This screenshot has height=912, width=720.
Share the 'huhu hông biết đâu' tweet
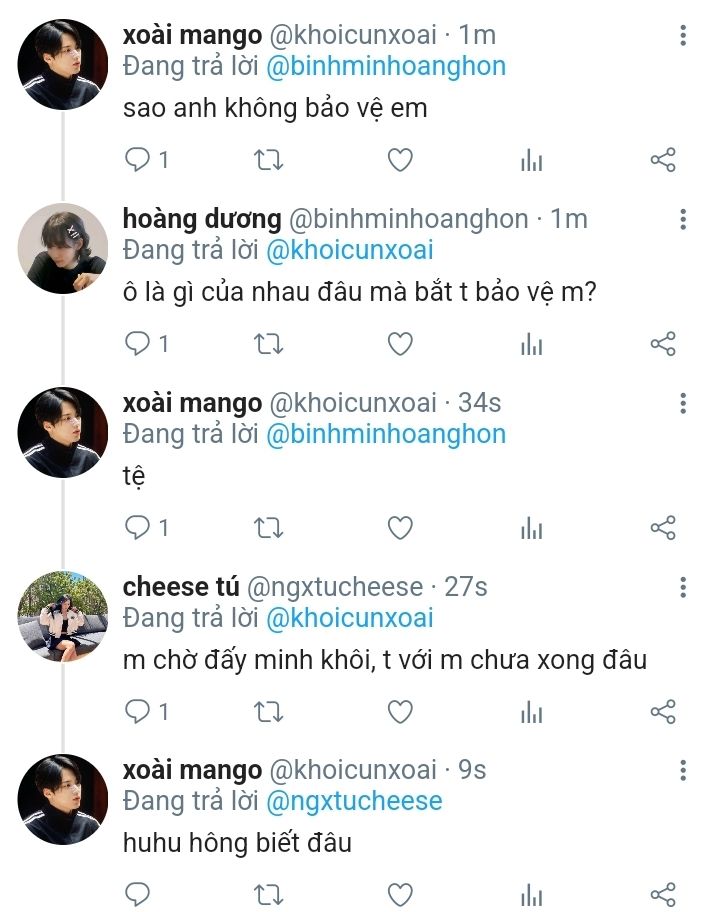pos(663,894)
